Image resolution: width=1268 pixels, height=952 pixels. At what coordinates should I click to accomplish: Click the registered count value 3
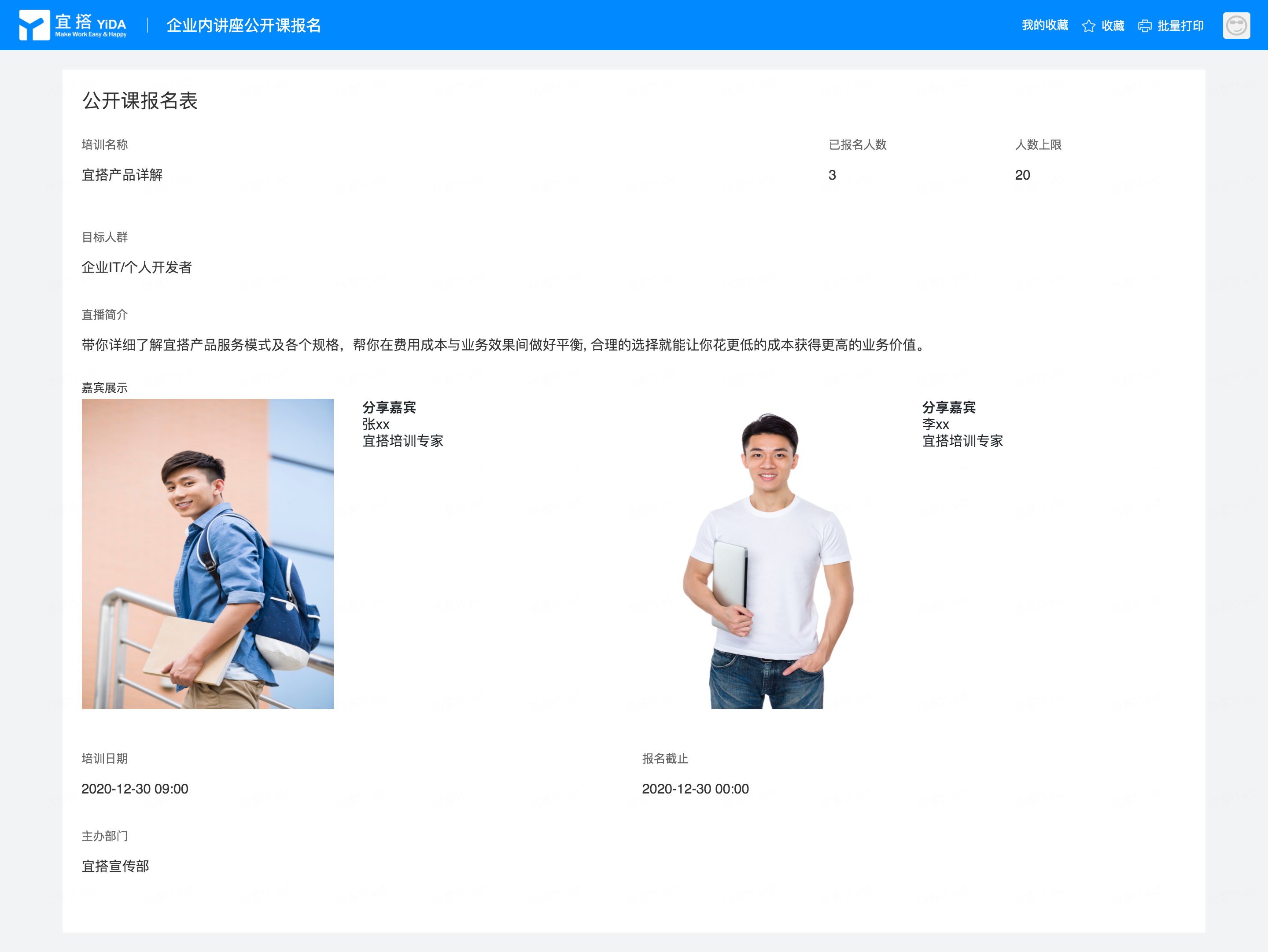(x=832, y=175)
